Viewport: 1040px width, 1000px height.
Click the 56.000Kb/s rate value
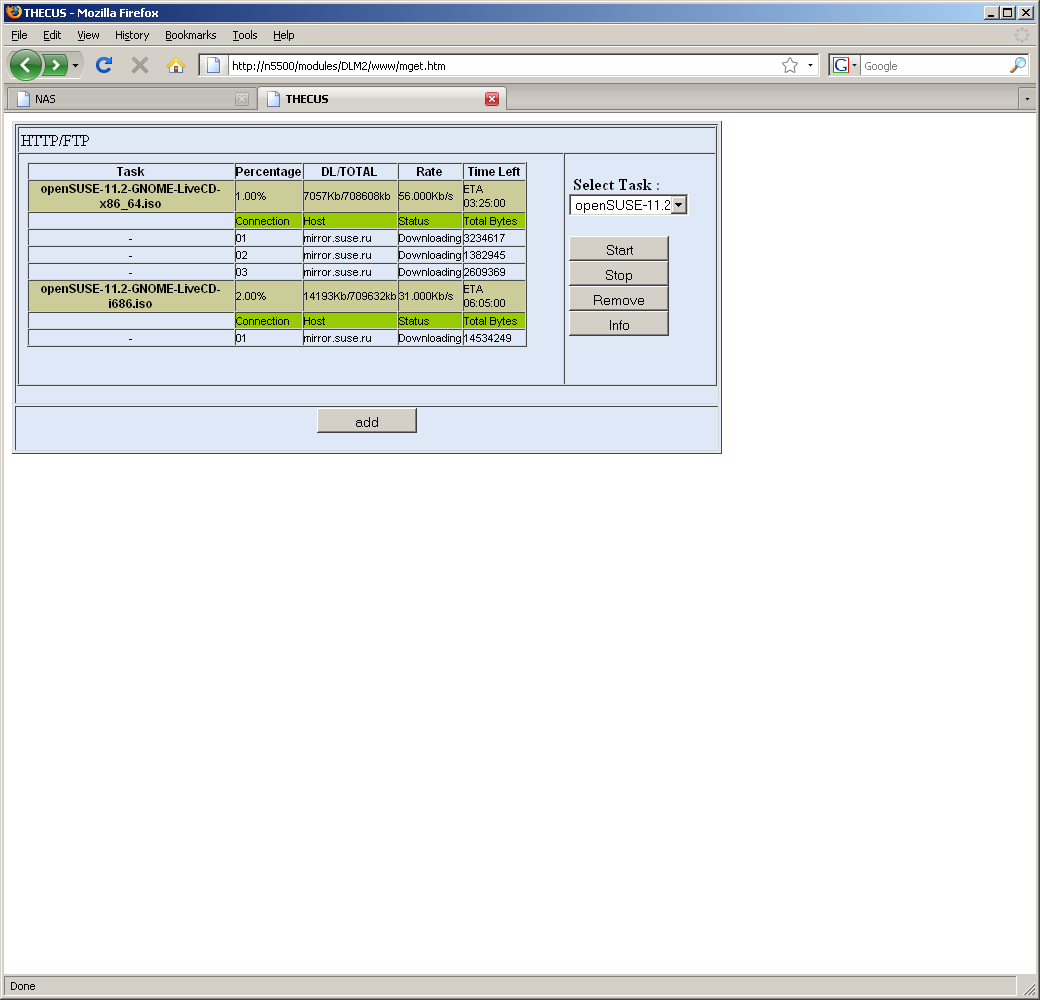[x=426, y=196]
